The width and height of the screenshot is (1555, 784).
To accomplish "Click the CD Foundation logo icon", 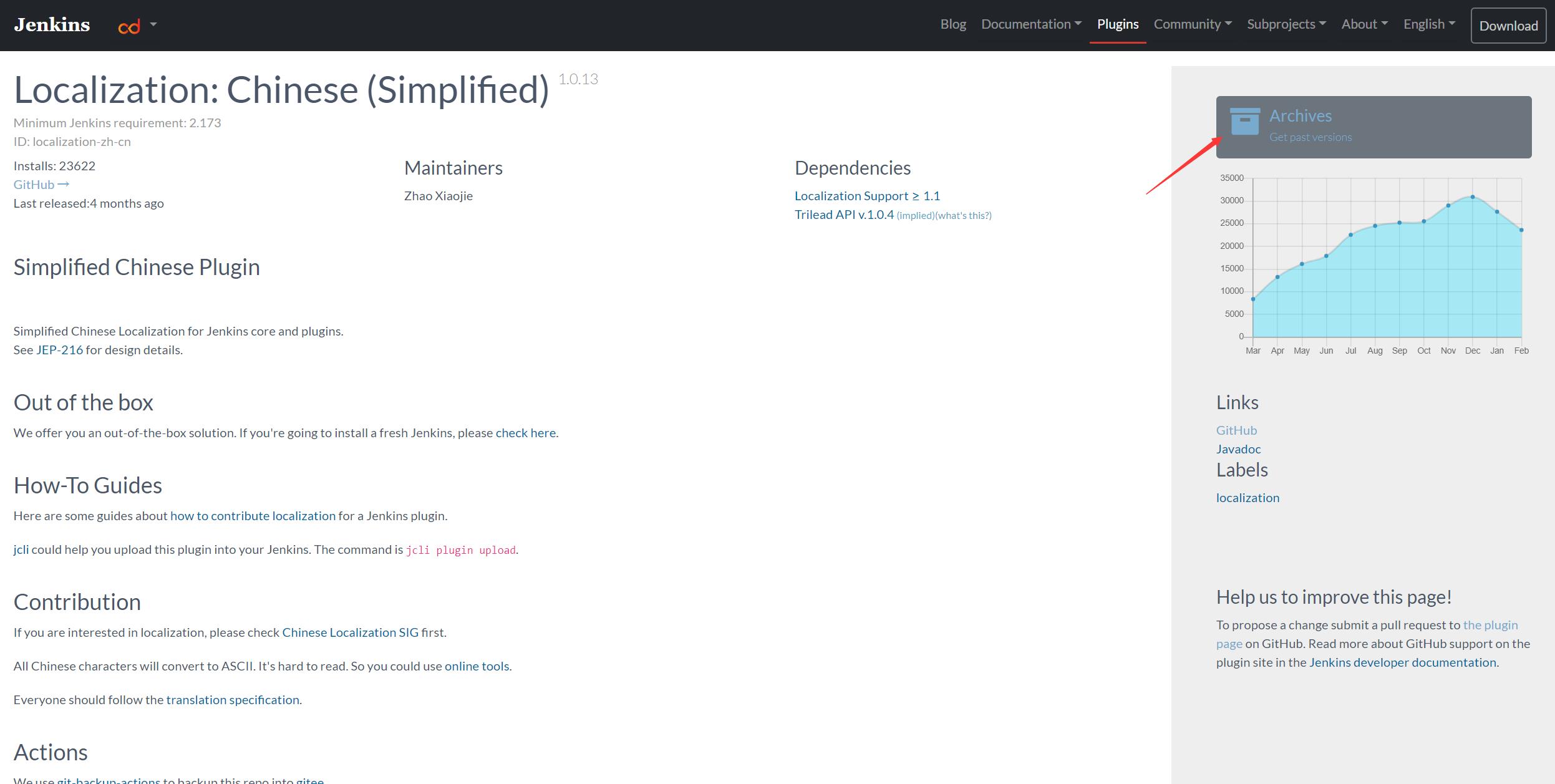I will tap(129, 26).
